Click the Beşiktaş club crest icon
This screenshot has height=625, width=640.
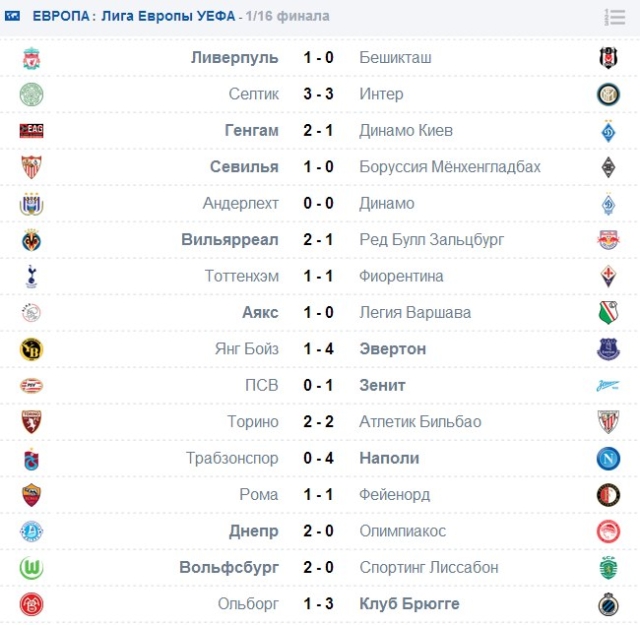click(x=608, y=58)
